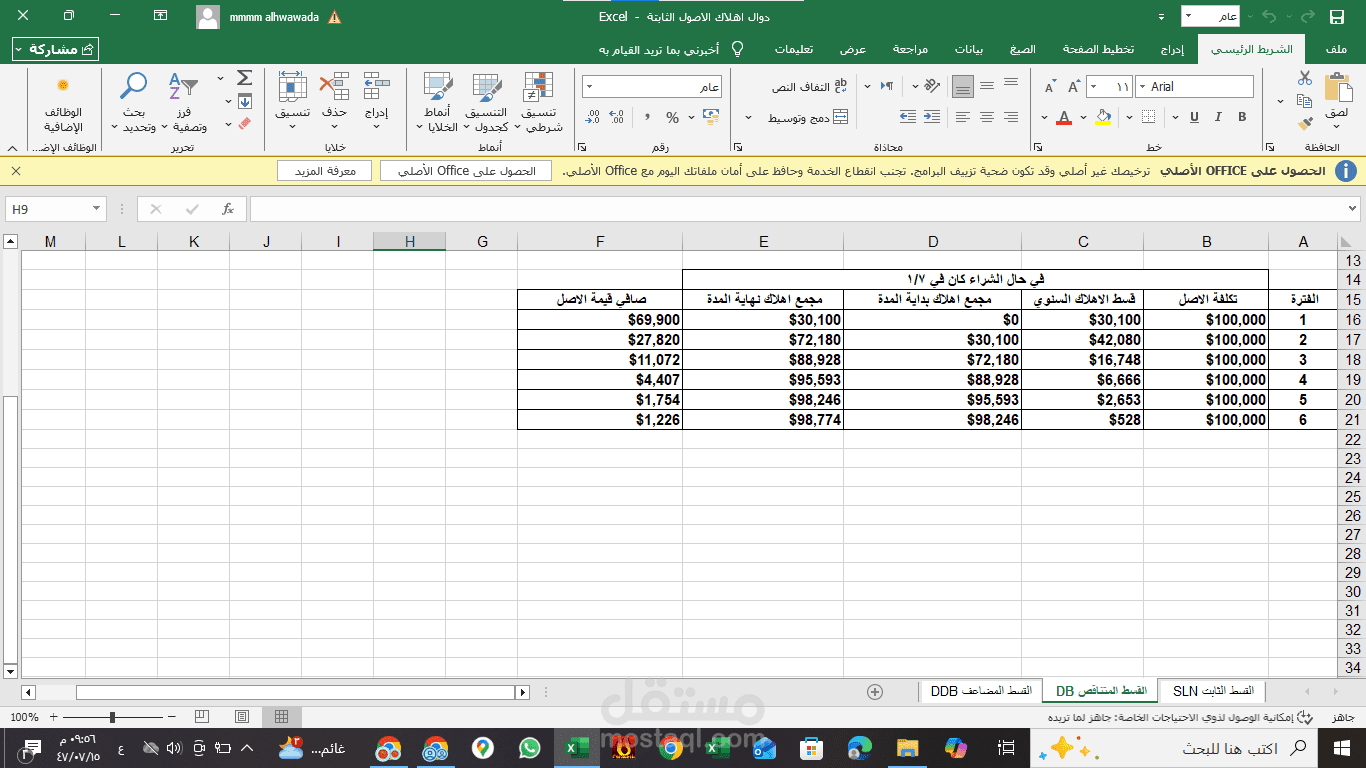1366x768 pixels.
Task: Click the AutoSum sigma icon
Action: (244, 78)
